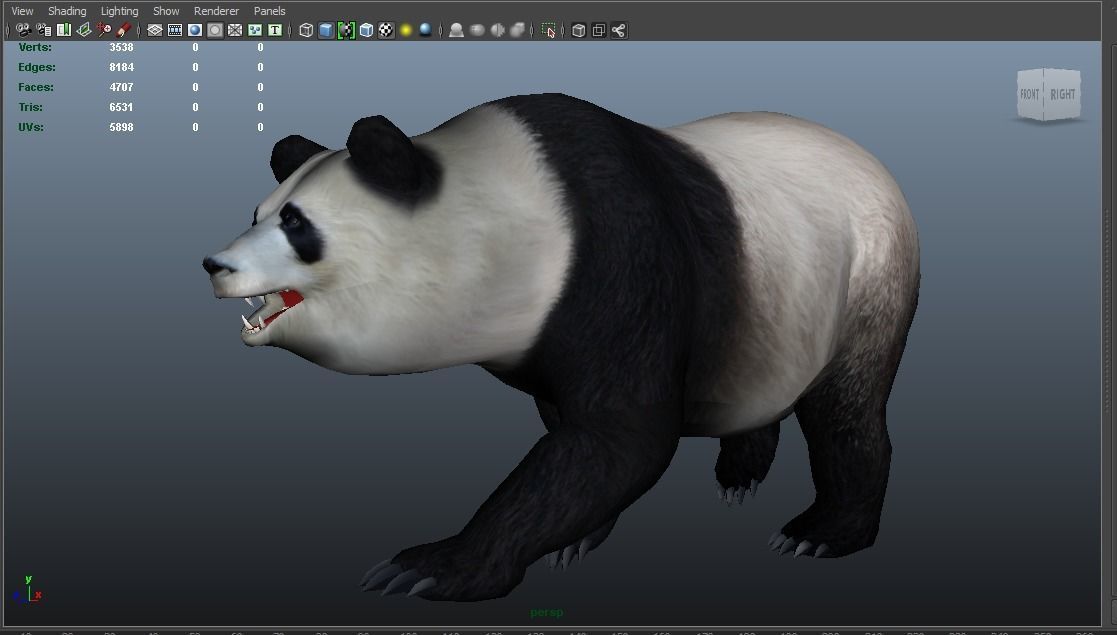This screenshot has height=635, width=1117.
Task: Open the Show menu
Action: tap(166, 11)
